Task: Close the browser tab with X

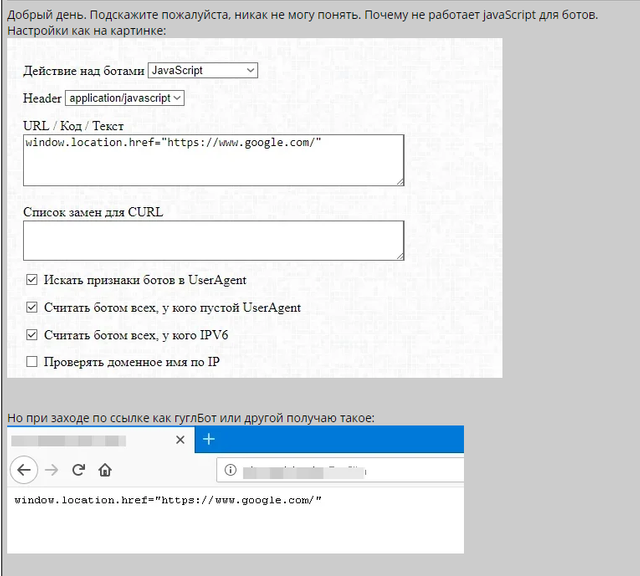Action: pos(180,440)
